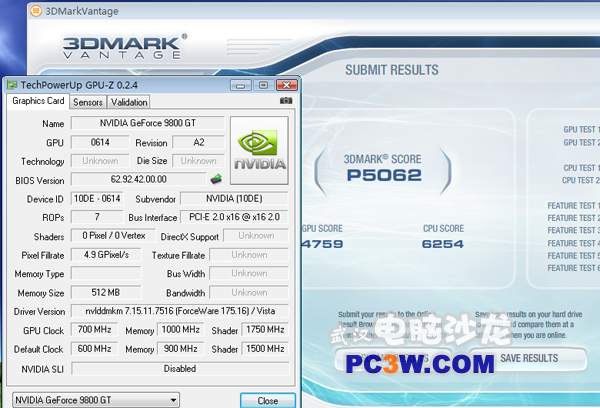
Task: Click the BIOS Version field 62.92.42.00.00
Action: click(139, 179)
